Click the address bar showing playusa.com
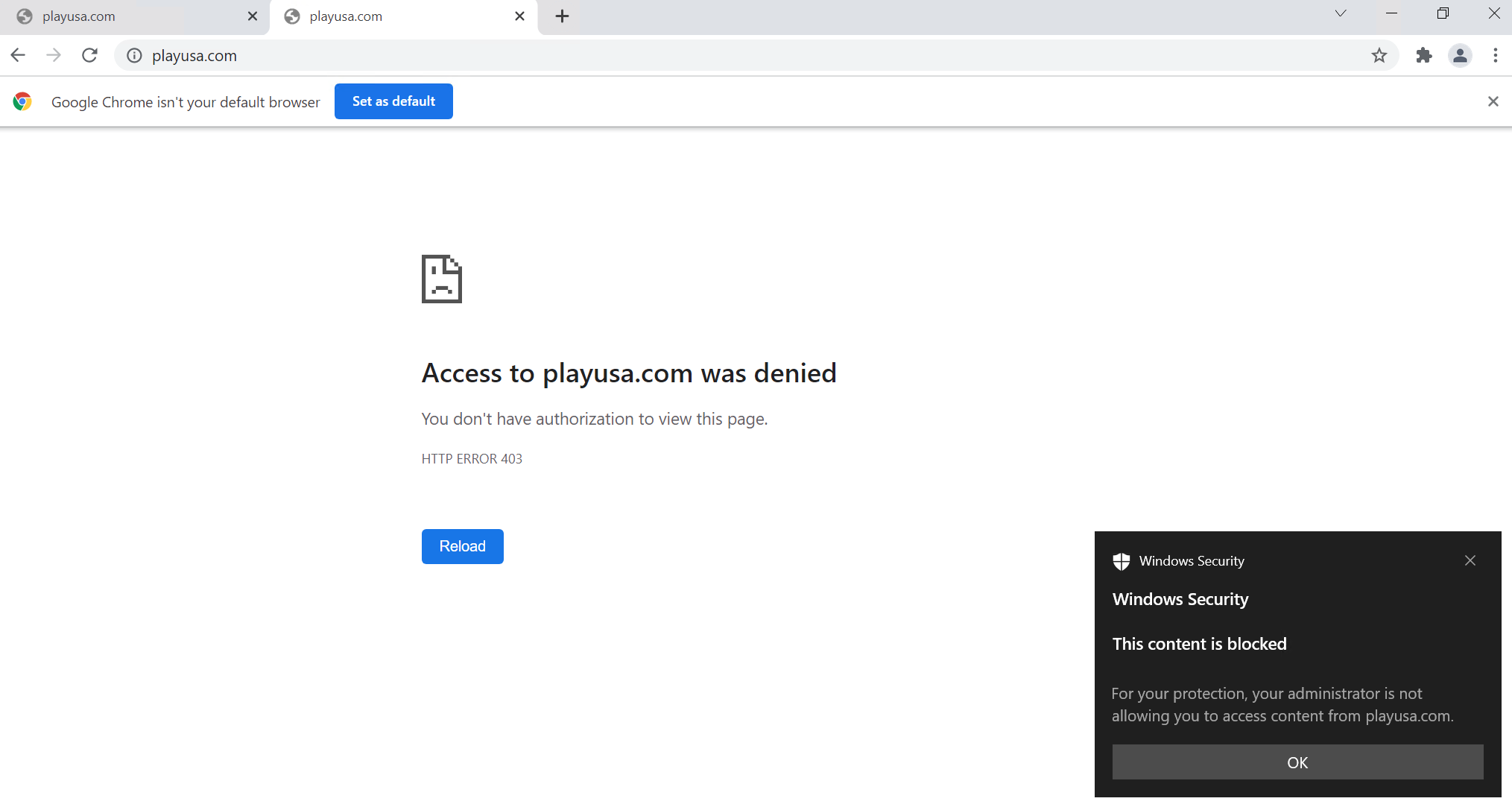1512x810 pixels. 755,55
